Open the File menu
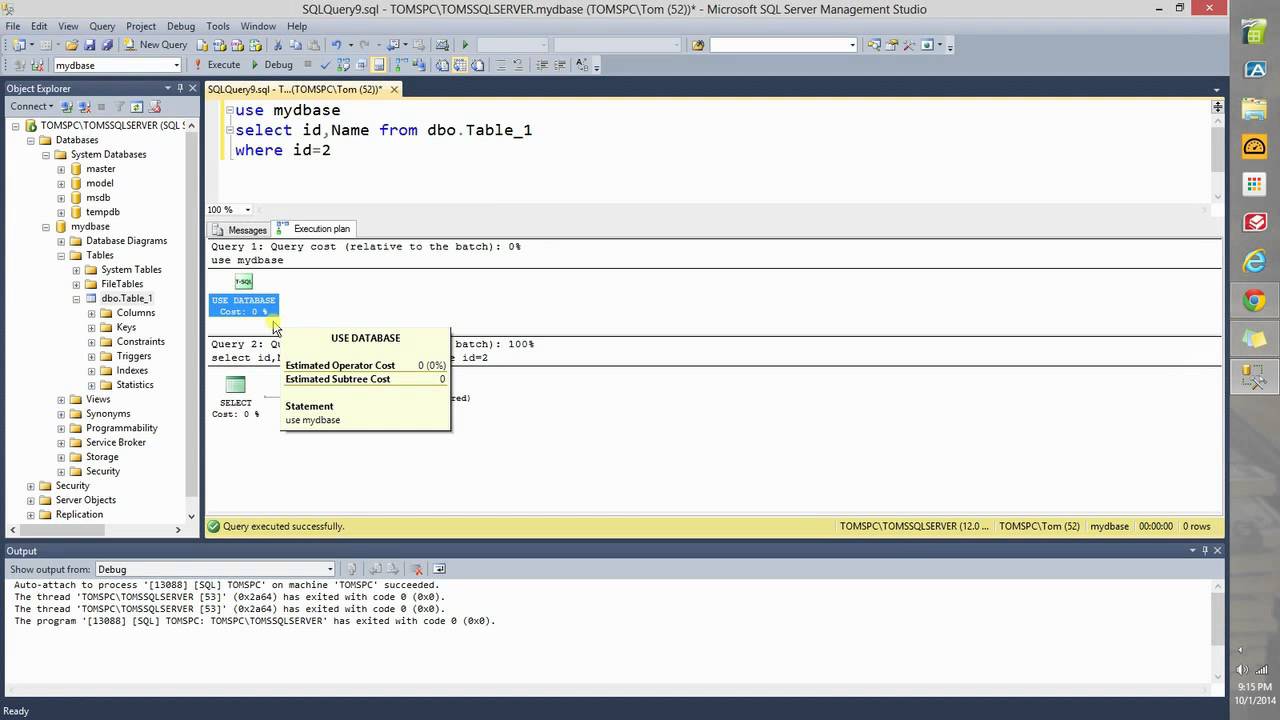 [x=13, y=26]
